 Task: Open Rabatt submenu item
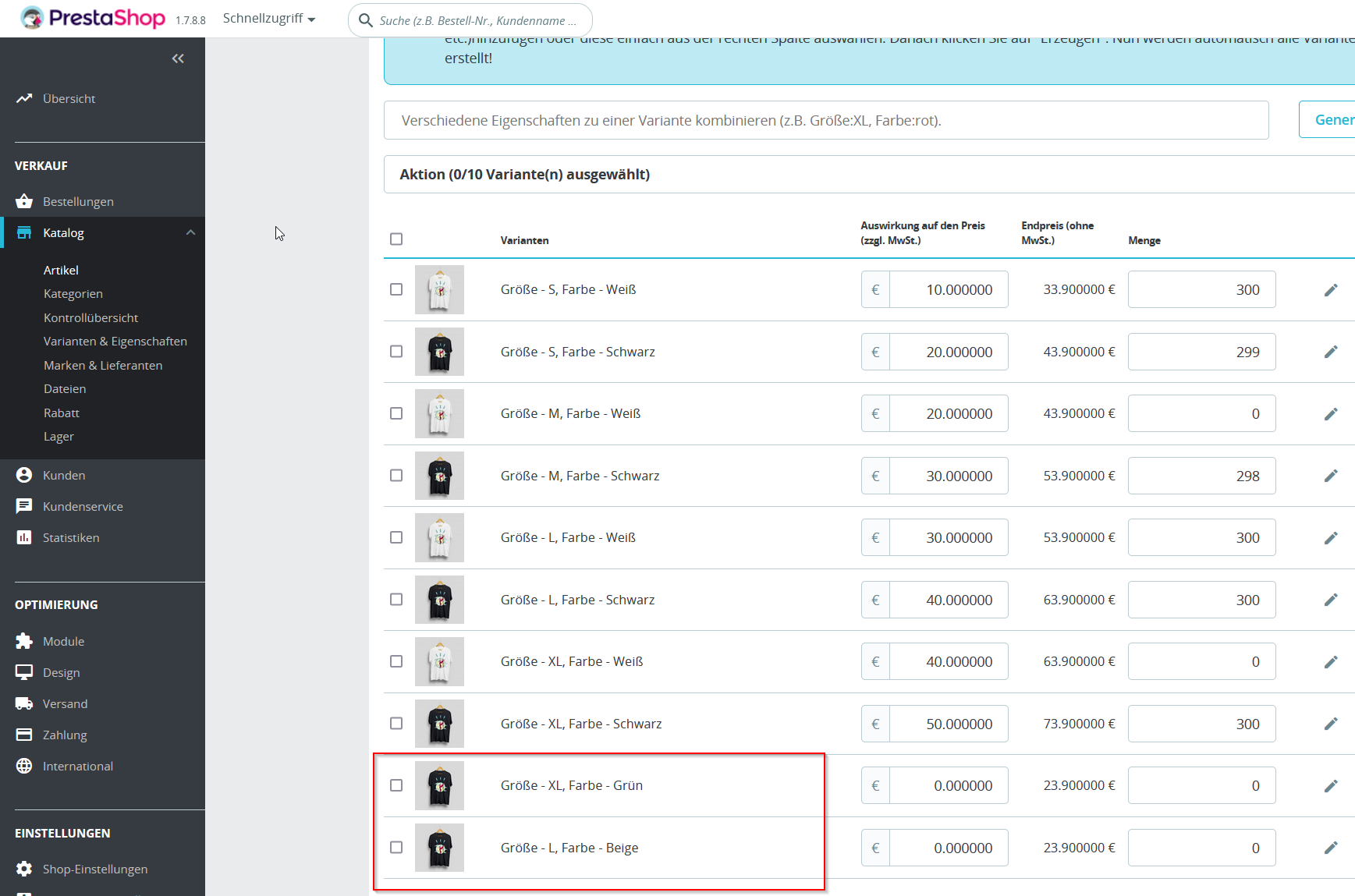coord(62,413)
